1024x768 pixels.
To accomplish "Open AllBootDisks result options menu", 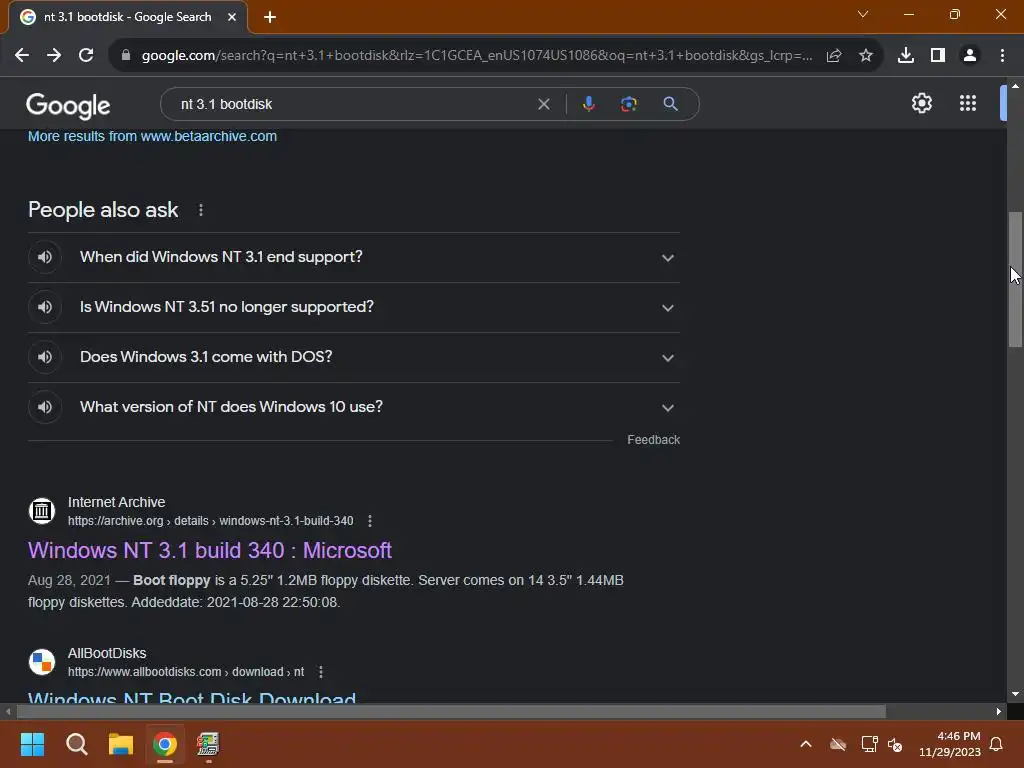I will point(321,672).
